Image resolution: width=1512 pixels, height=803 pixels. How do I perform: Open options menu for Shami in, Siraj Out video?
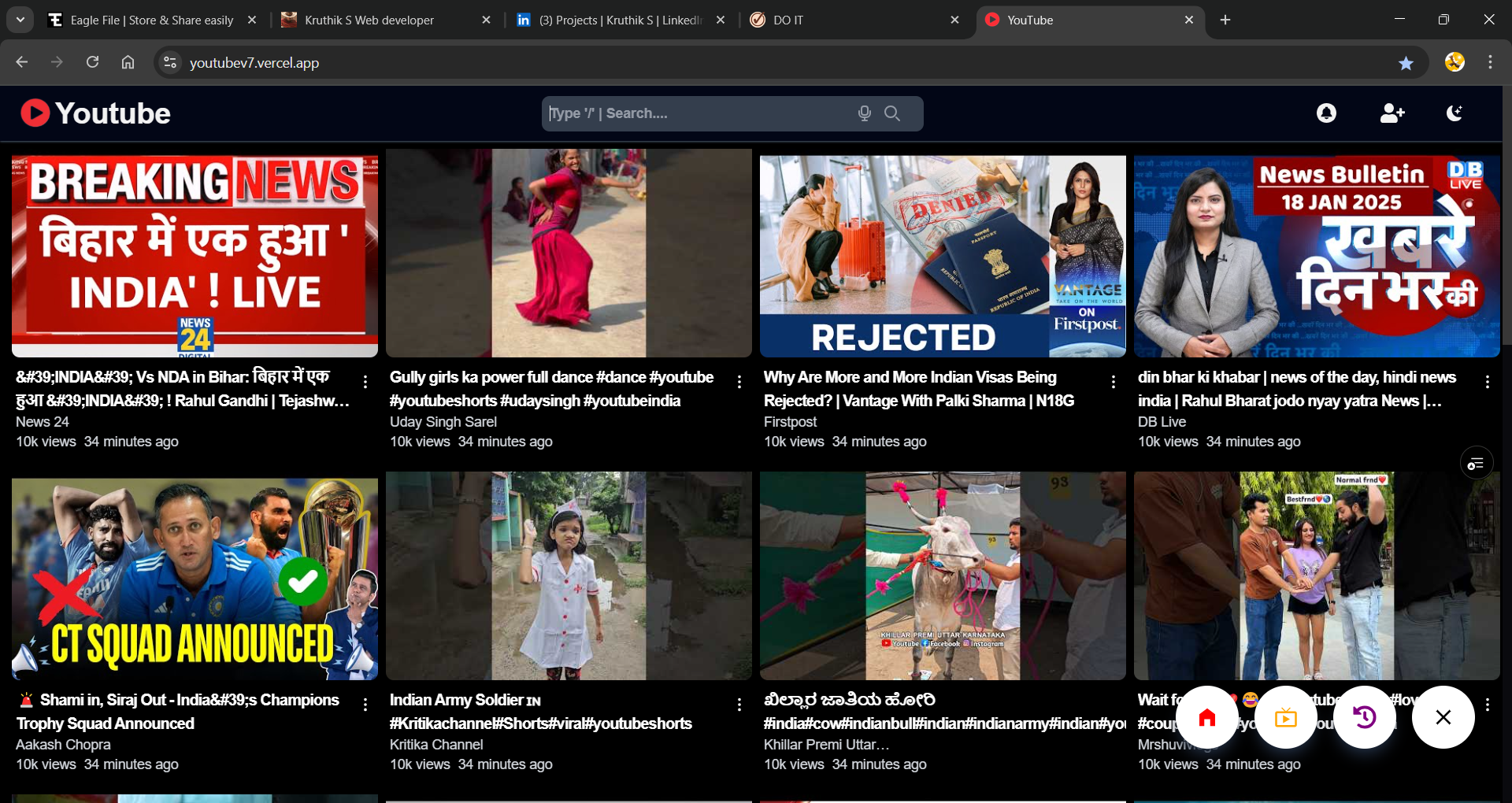click(365, 705)
